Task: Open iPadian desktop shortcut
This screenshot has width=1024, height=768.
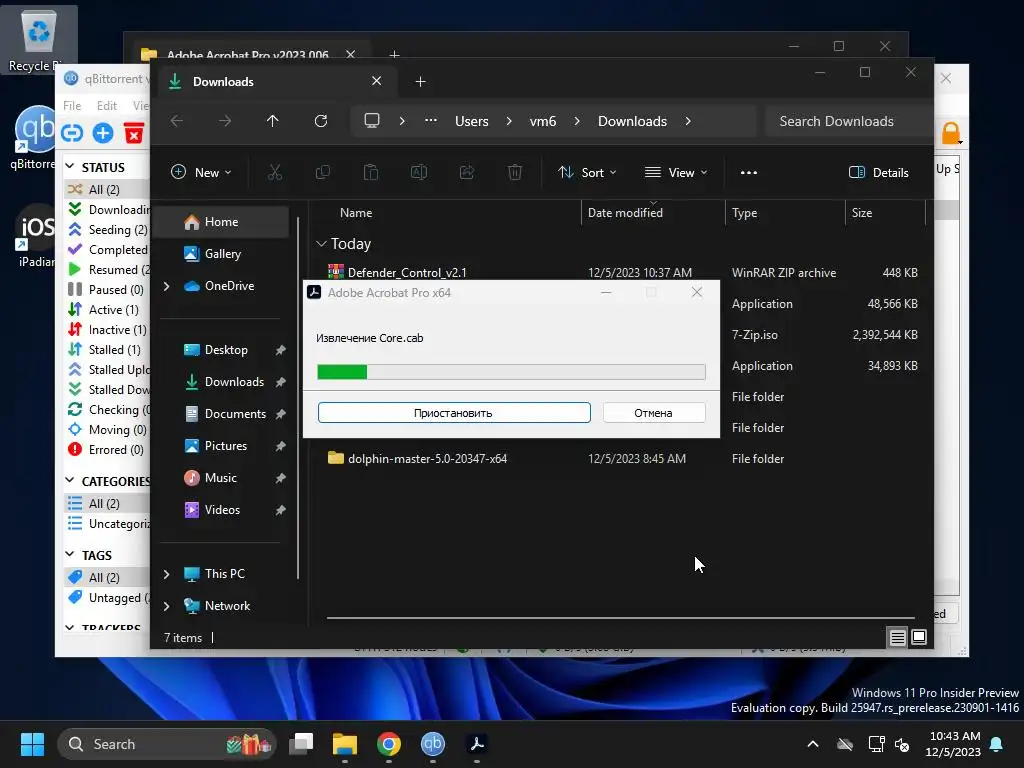Action: [x=35, y=236]
